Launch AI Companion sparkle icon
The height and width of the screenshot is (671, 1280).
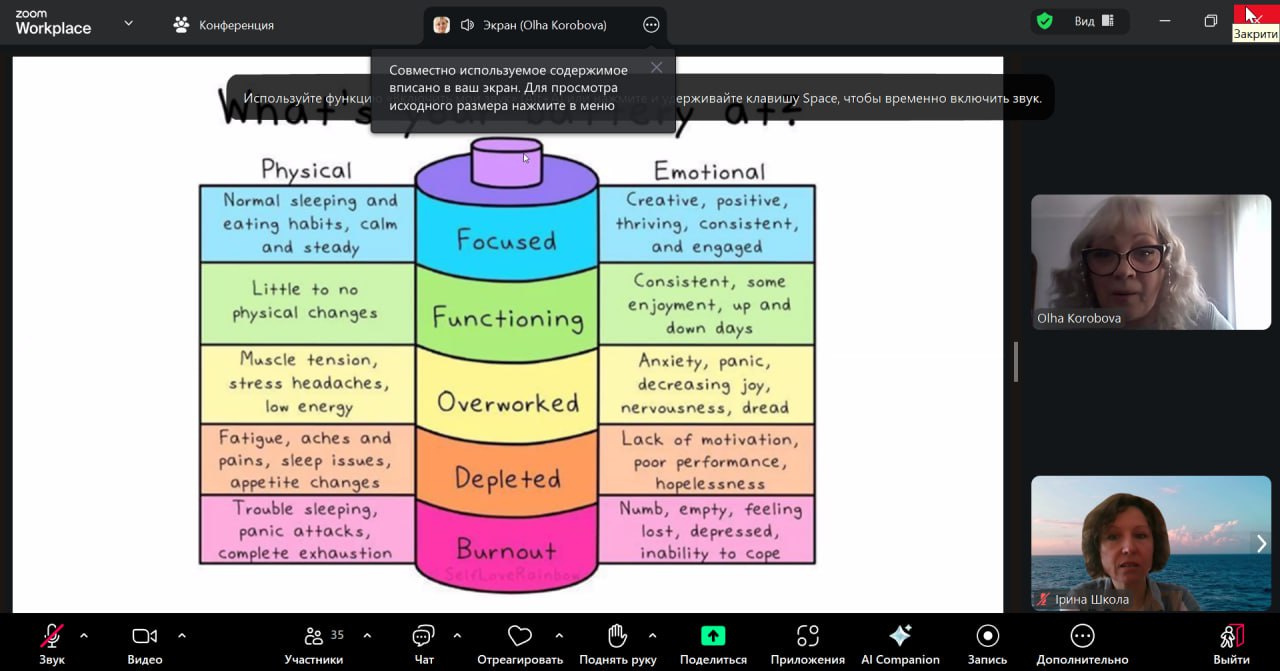click(900, 637)
